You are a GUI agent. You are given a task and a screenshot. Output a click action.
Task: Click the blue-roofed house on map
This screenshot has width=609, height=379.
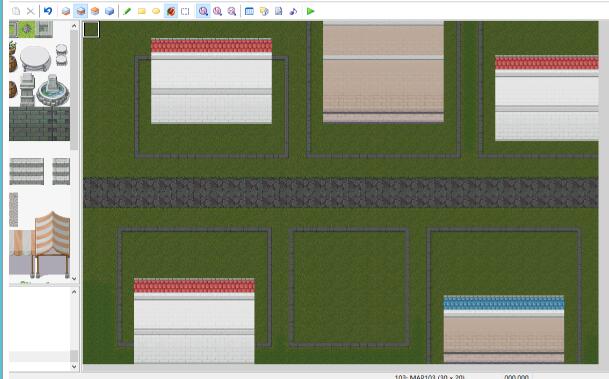504,329
